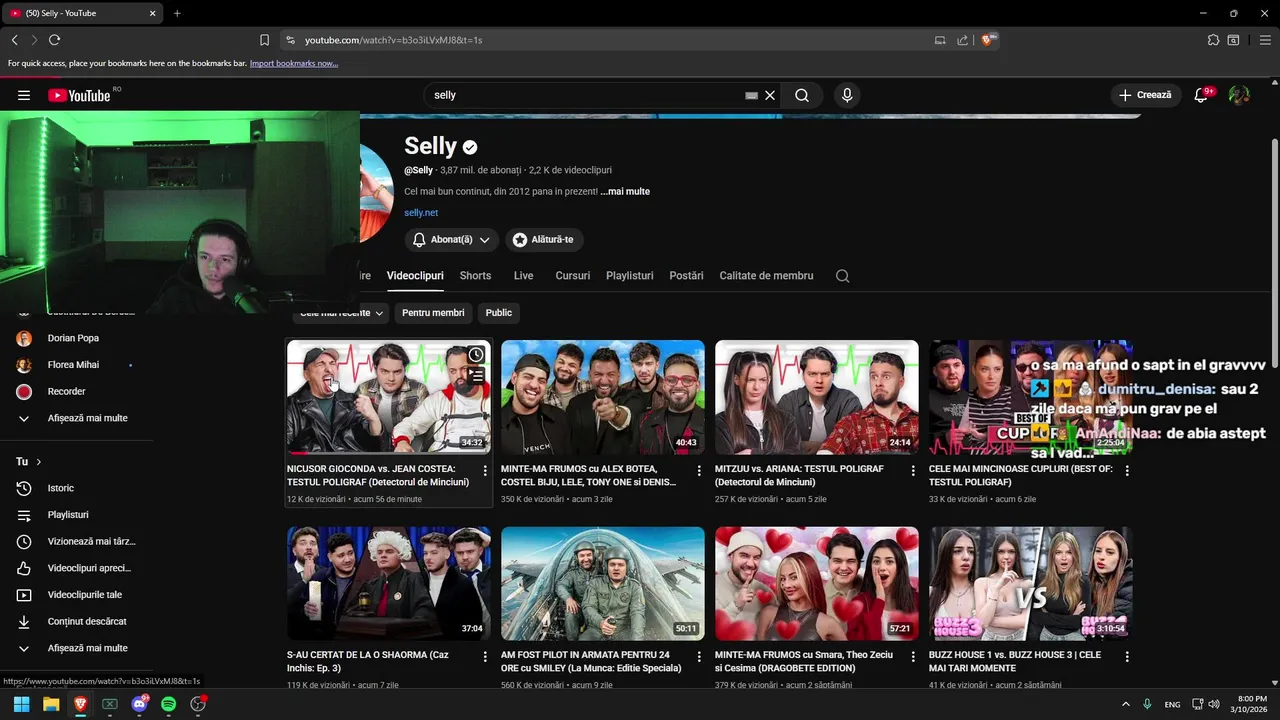This screenshot has height=720, width=1280.
Task: Open YouTube notifications bell
Action: coord(1202,95)
